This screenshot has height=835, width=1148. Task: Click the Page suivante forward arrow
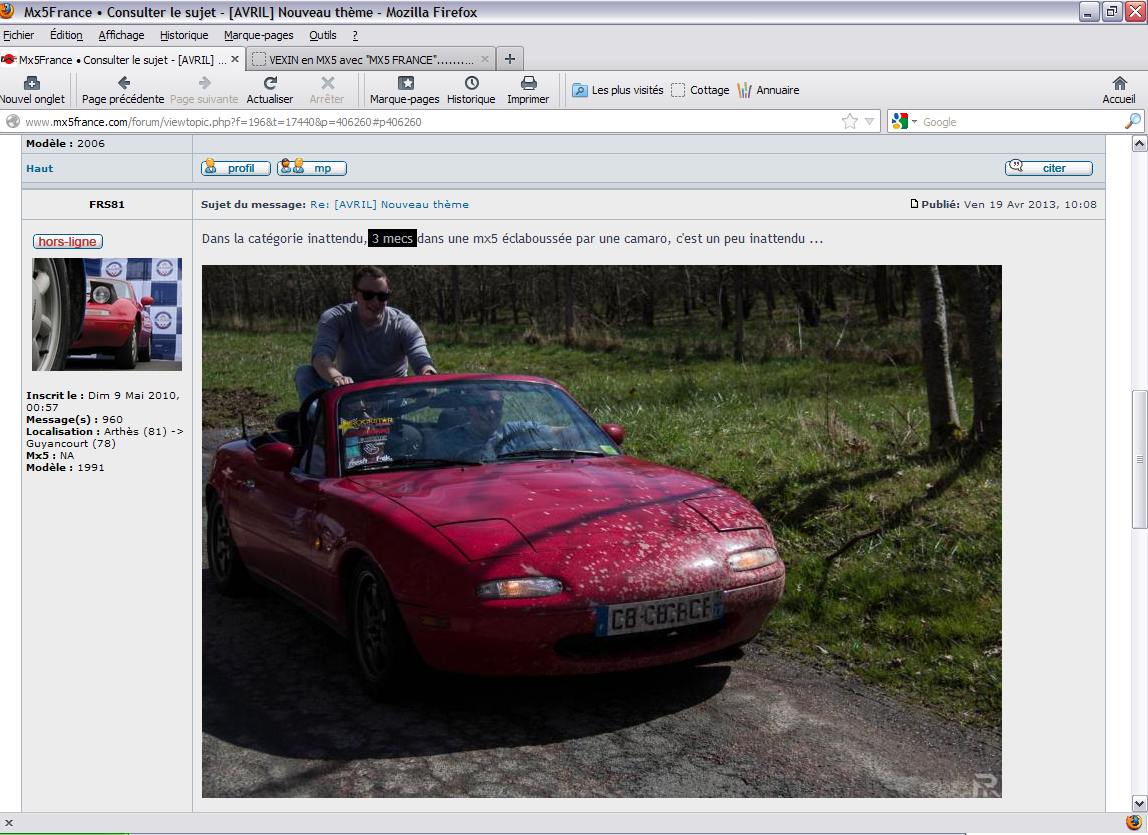point(204,90)
